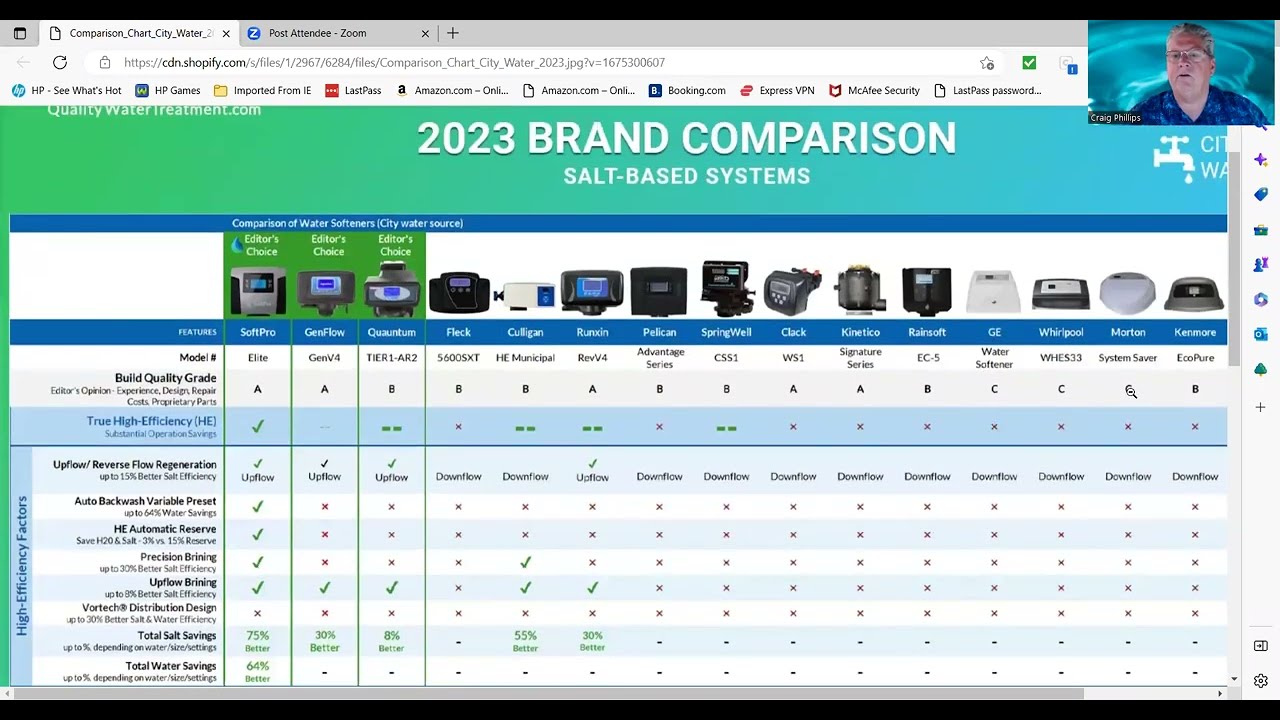Screen dimensions: 1280x720
Task: Click the 'EcoPure' model cell
Action: (1195, 358)
